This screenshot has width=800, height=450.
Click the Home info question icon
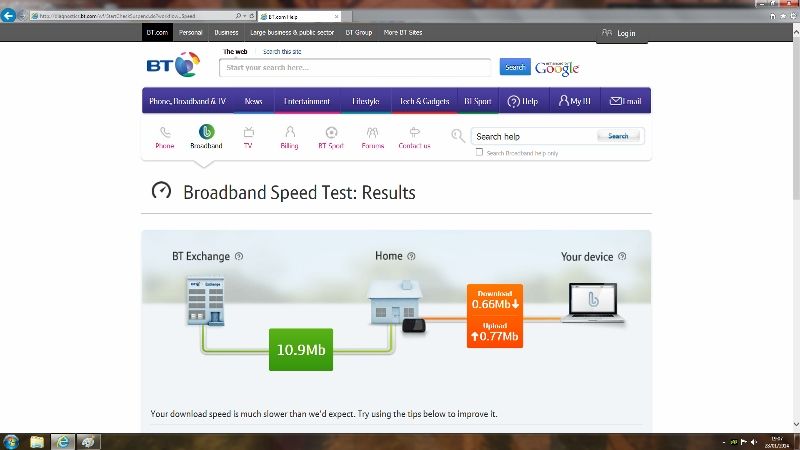(x=411, y=256)
